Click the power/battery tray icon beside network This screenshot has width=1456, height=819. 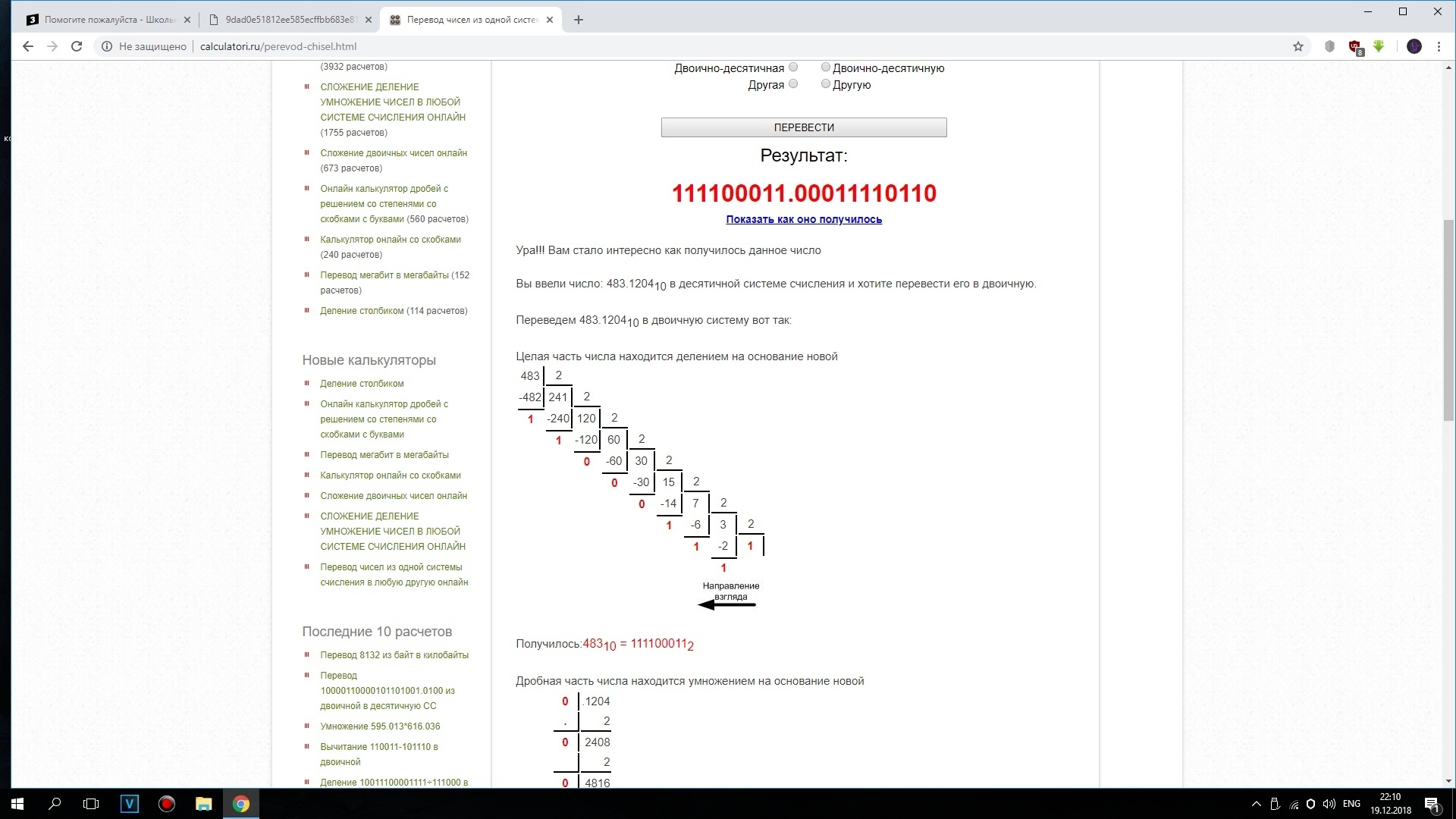point(1310,804)
